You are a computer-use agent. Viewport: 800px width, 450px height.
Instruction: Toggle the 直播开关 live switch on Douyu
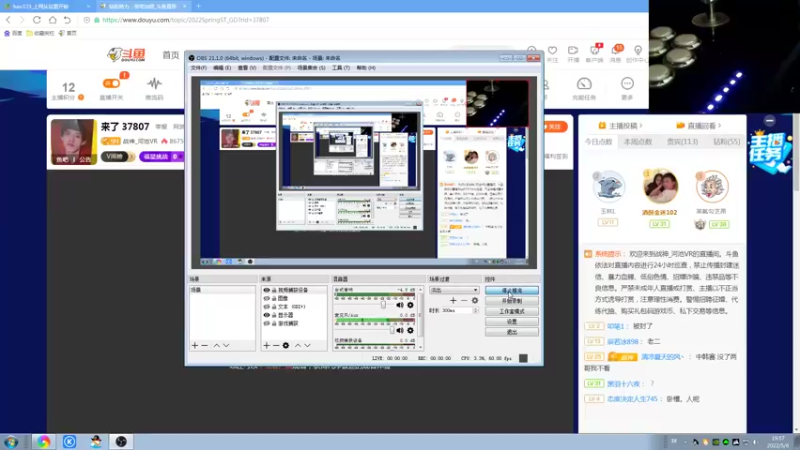pos(111,83)
